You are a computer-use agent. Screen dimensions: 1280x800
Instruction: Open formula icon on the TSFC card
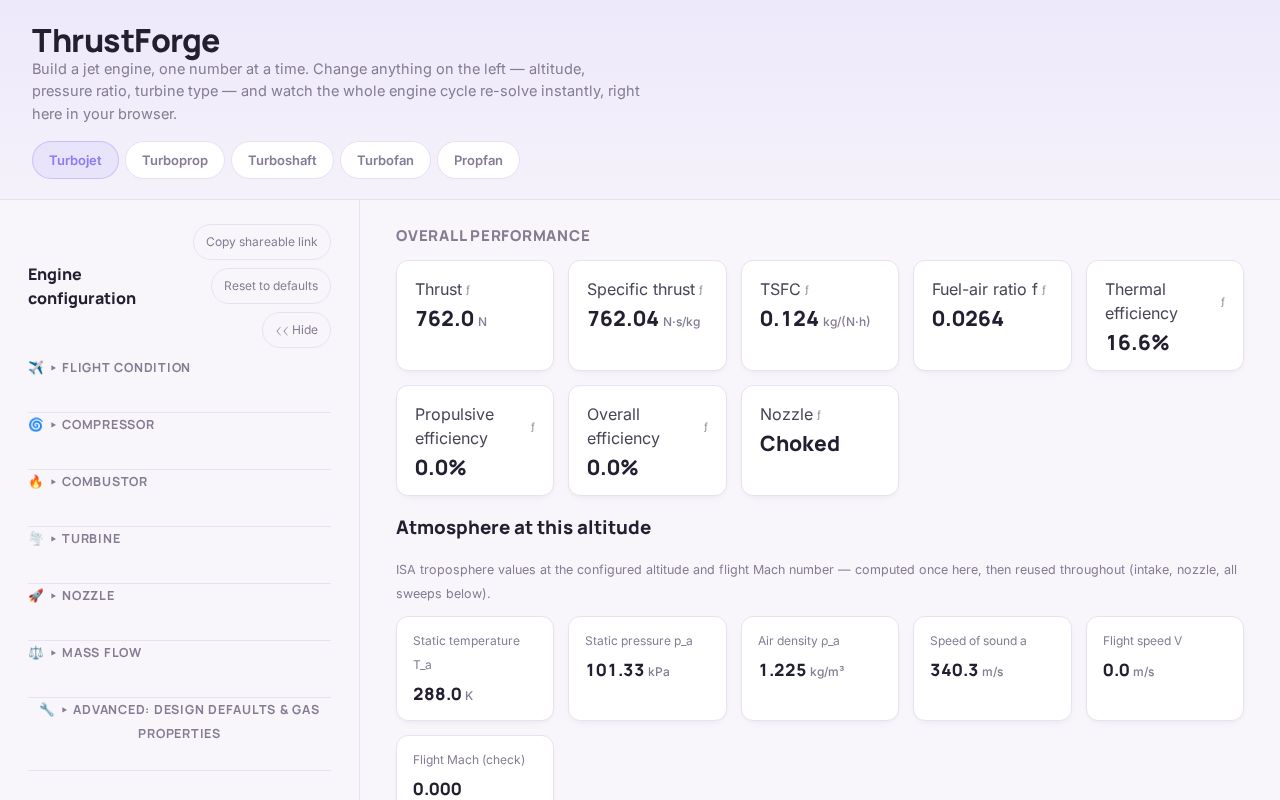(807, 290)
